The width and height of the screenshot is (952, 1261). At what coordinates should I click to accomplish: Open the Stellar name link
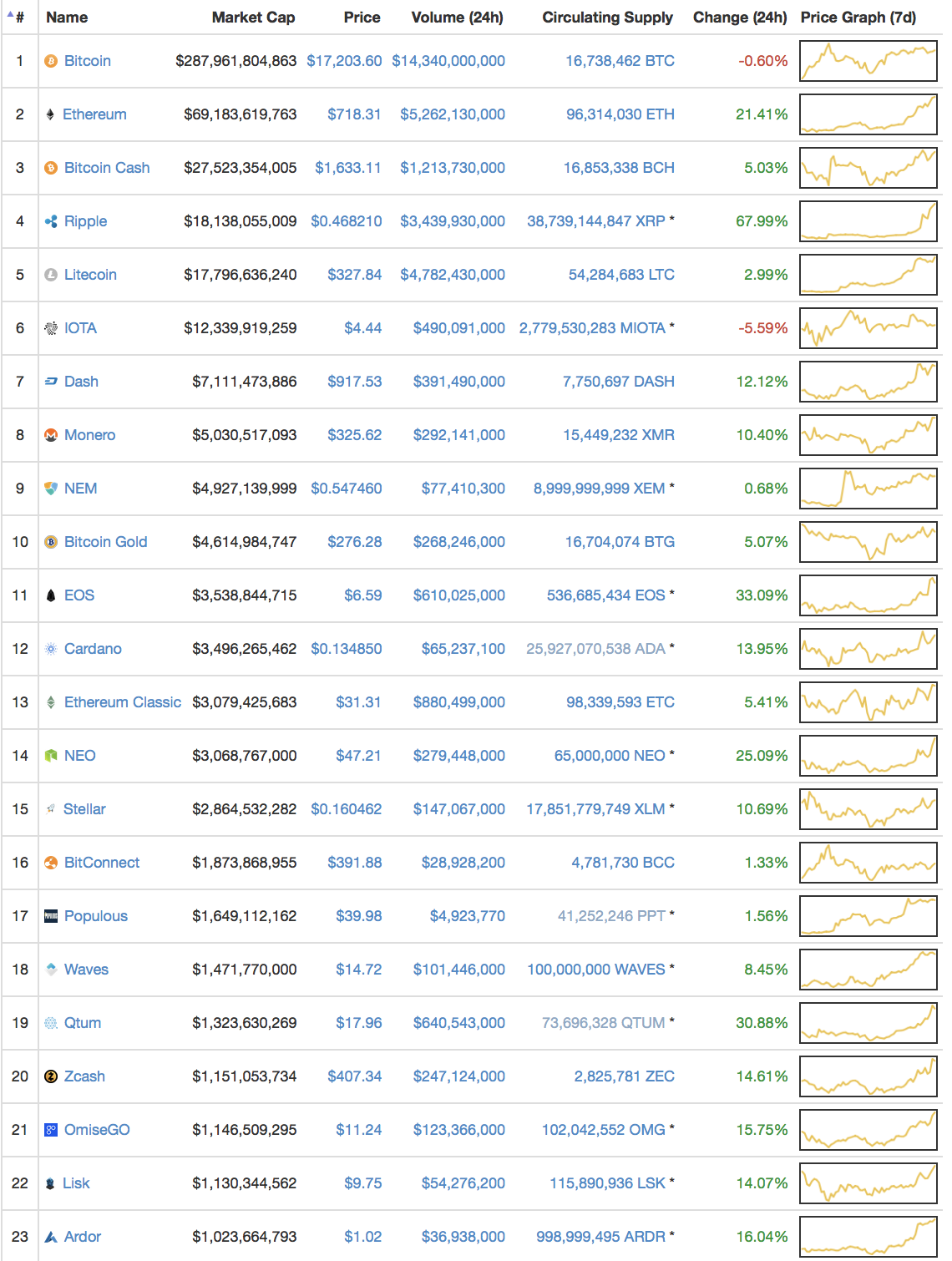point(84,809)
